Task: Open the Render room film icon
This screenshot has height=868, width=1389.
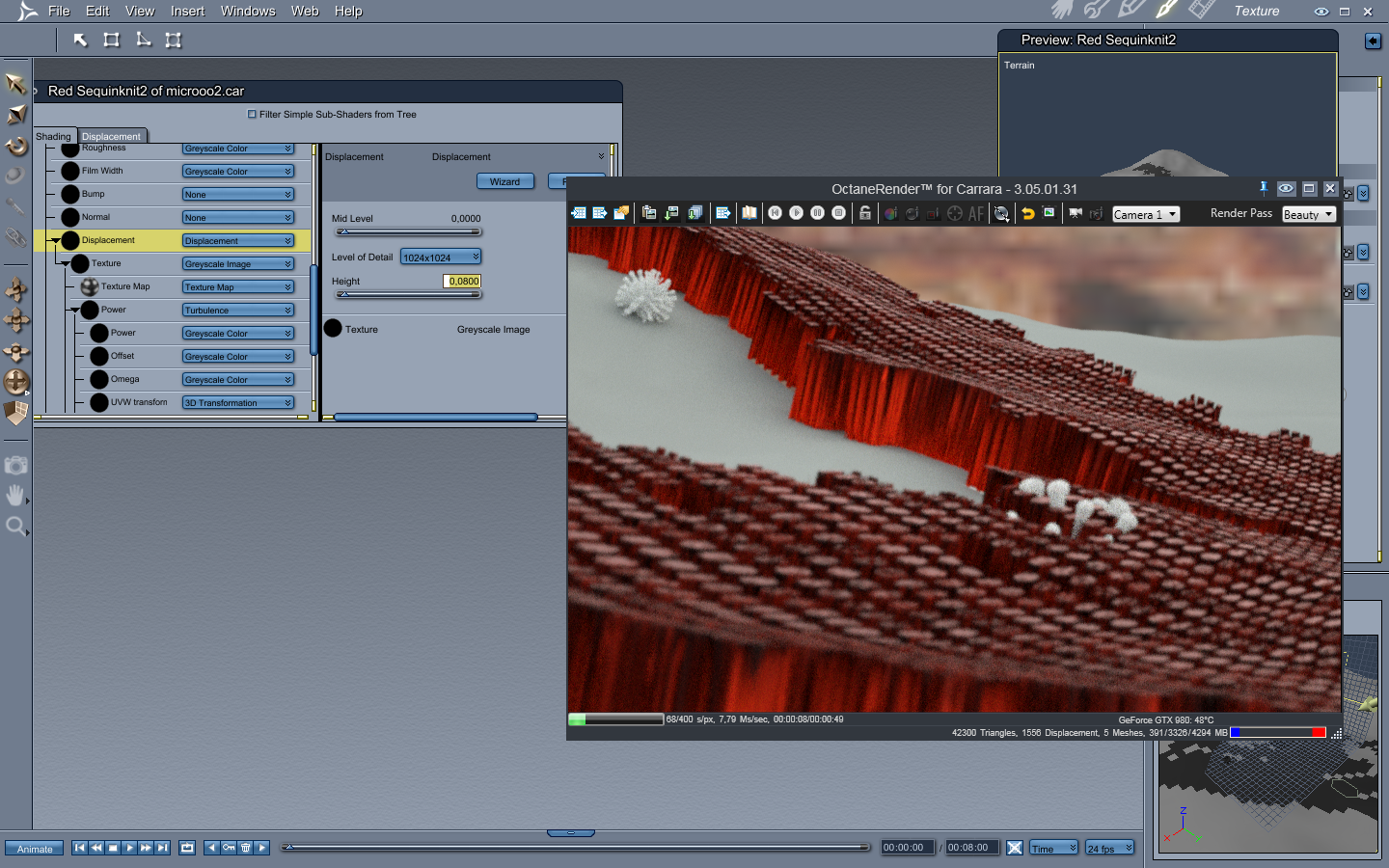Action: click(1202, 10)
